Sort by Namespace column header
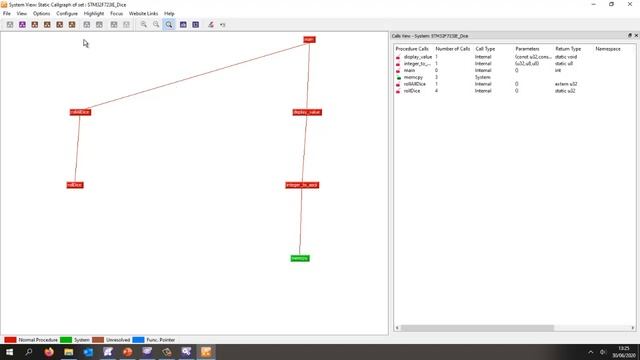 (x=608, y=49)
